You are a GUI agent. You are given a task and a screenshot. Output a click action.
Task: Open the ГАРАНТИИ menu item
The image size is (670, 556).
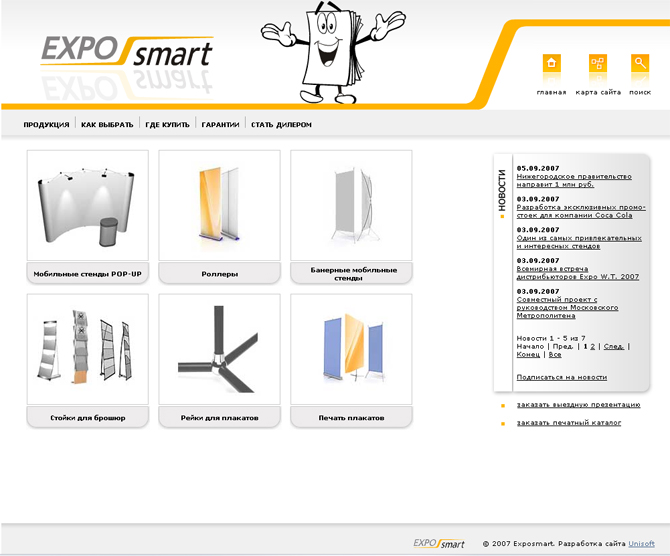click(x=220, y=125)
